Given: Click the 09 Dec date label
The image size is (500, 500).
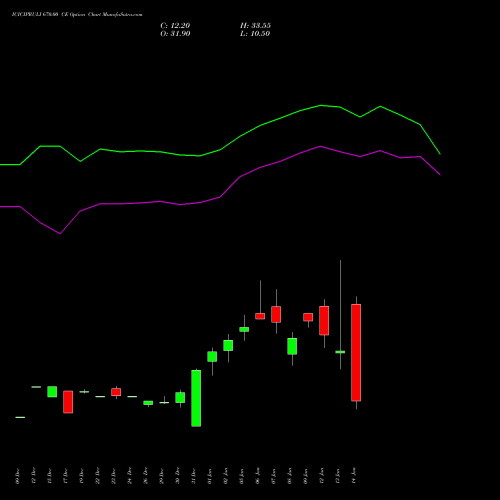Looking at the screenshot, I should pyautogui.click(x=18, y=476).
